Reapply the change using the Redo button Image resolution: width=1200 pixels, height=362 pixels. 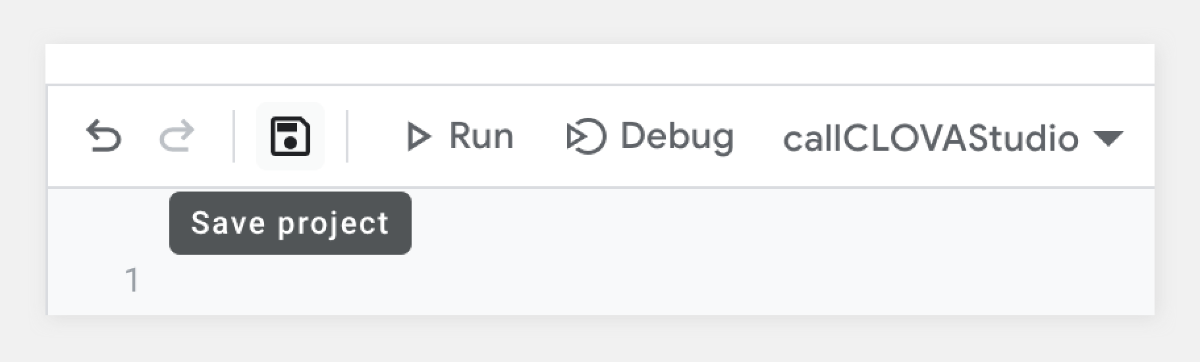click(x=176, y=136)
